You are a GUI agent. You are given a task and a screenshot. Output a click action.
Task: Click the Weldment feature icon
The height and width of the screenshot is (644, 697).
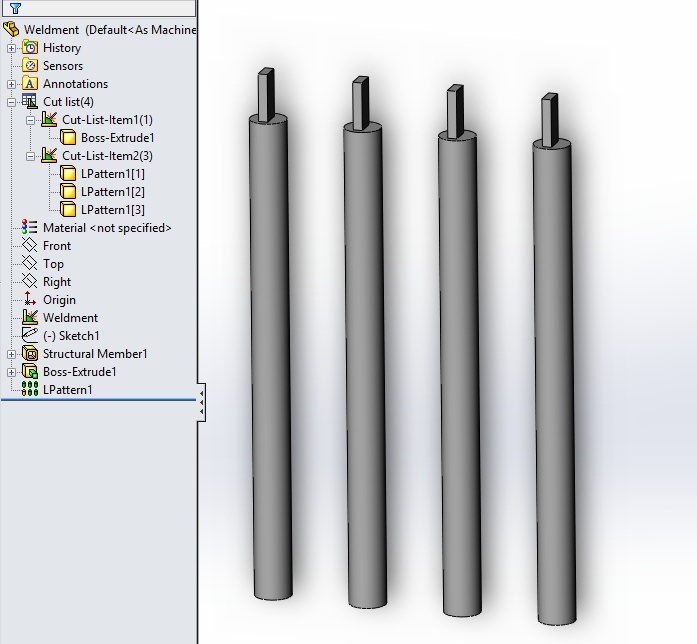(x=30, y=317)
